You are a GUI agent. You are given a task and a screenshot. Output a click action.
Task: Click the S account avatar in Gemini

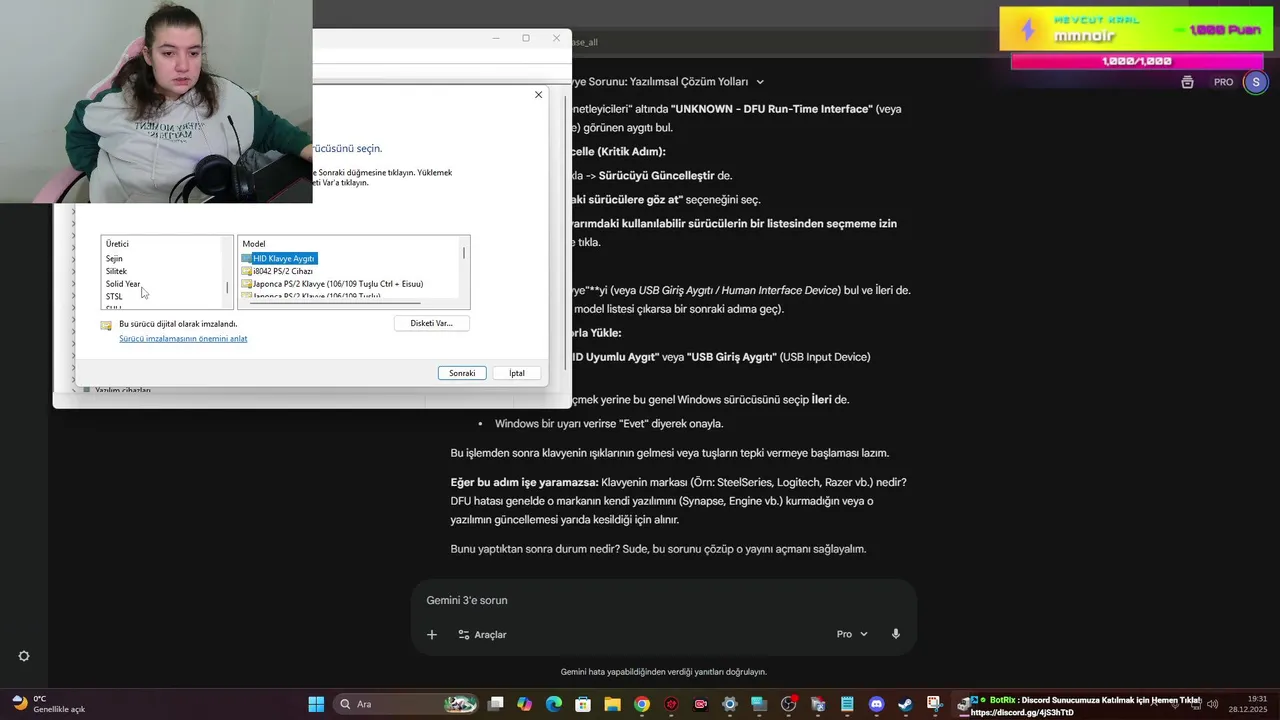click(x=1256, y=82)
